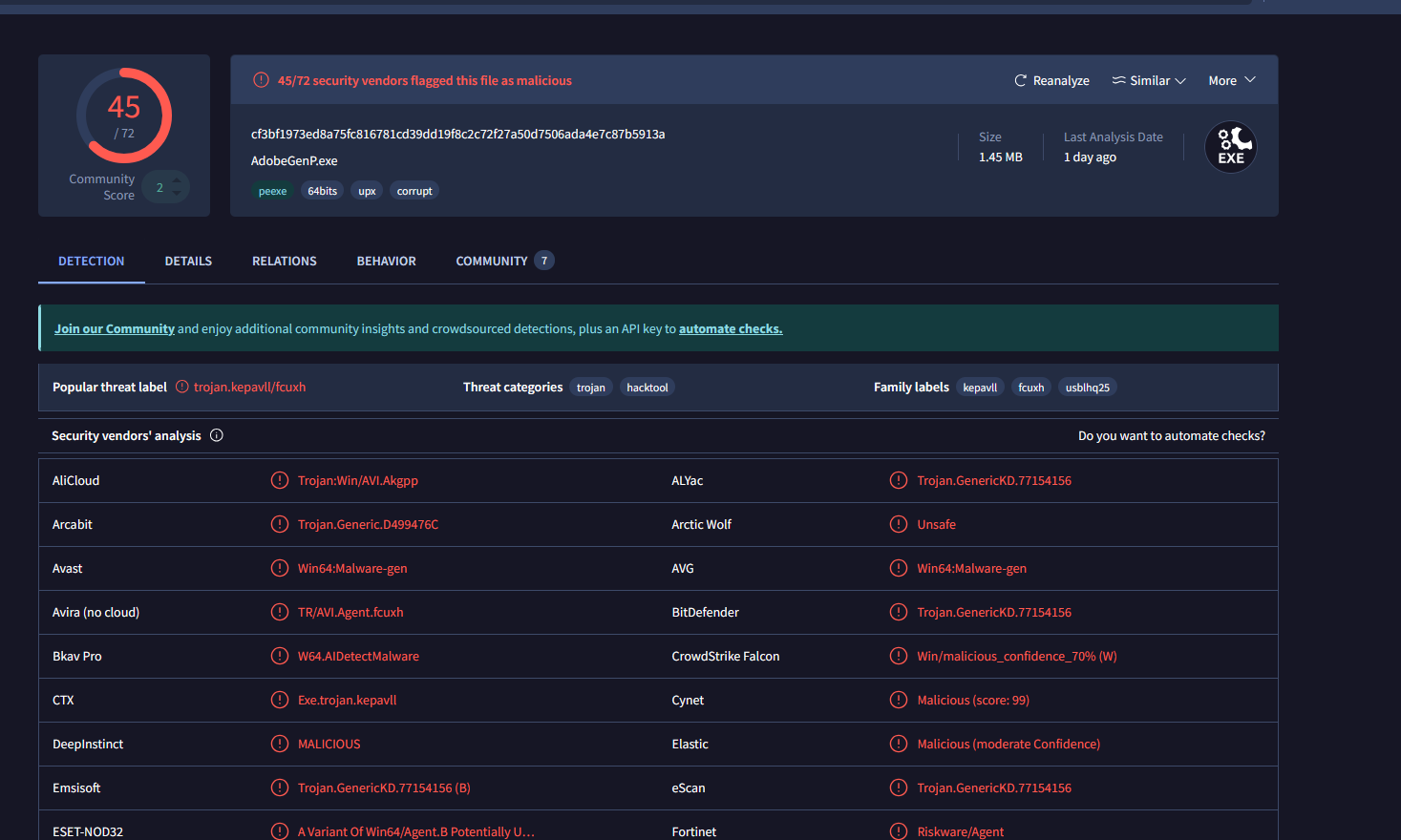Click the alert icon next to trojan.kepavll/fcuxh
The width and height of the screenshot is (1401, 840).
[x=181, y=387]
